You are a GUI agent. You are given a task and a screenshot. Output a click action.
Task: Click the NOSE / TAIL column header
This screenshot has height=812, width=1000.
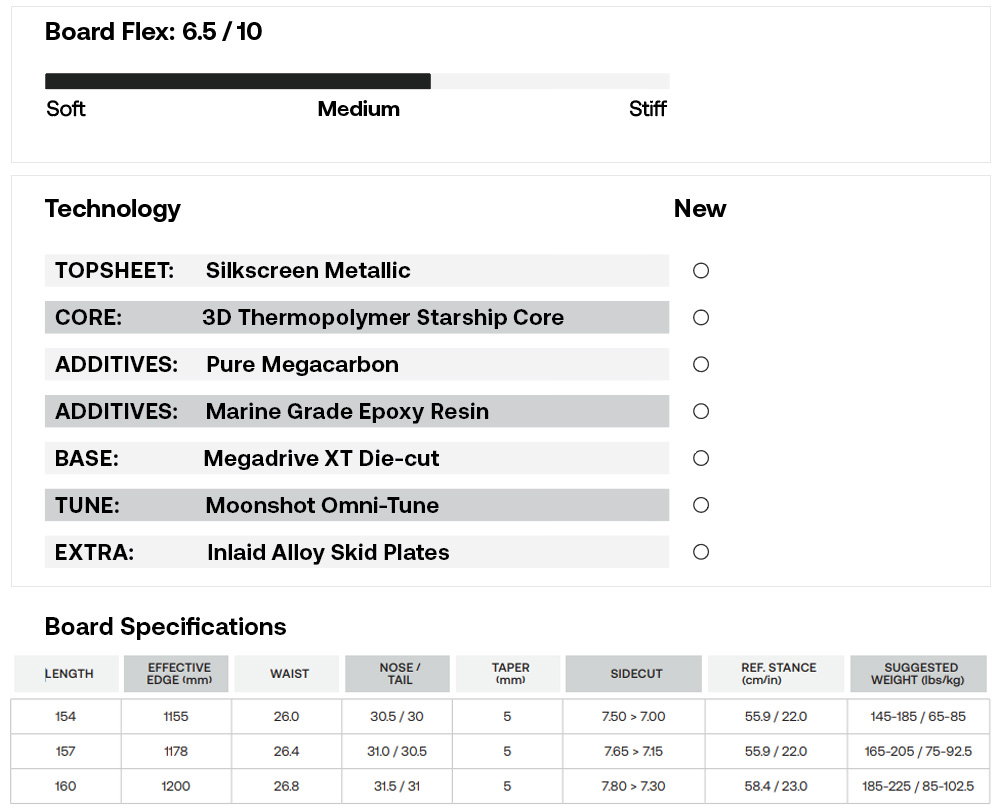[397, 674]
